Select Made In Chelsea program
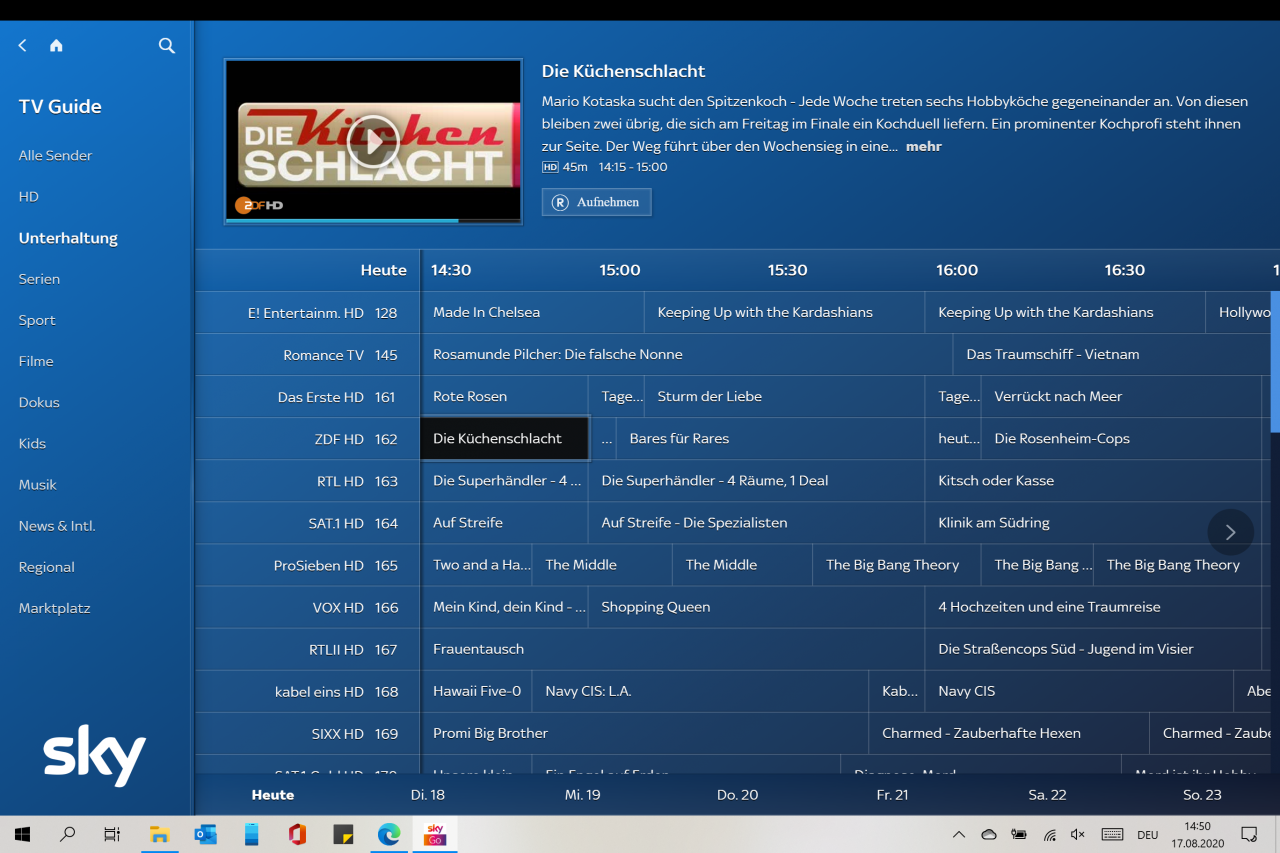 coord(532,313)
